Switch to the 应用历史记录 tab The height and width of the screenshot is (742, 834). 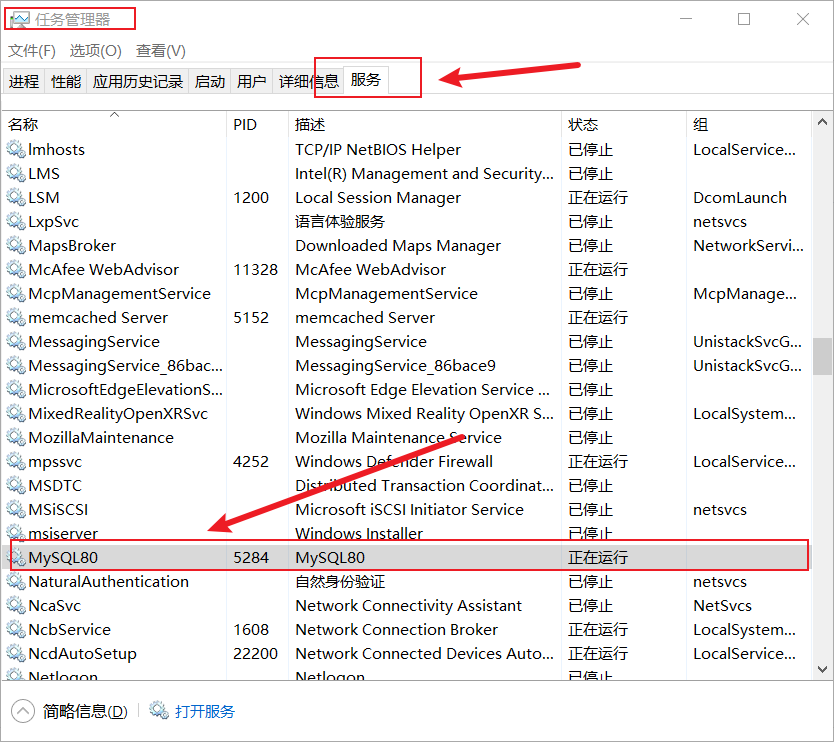coord(138,81)
